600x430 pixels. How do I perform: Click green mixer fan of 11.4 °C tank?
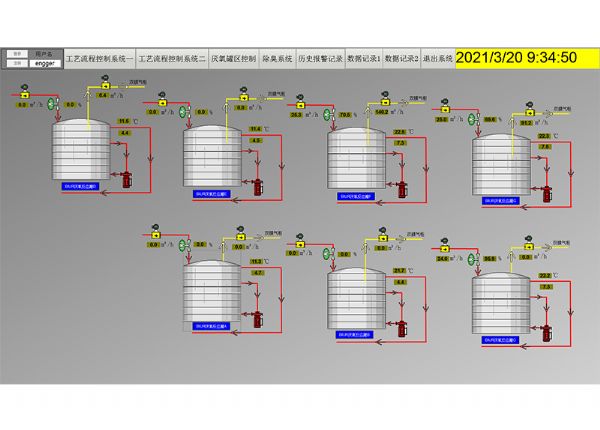185,112
